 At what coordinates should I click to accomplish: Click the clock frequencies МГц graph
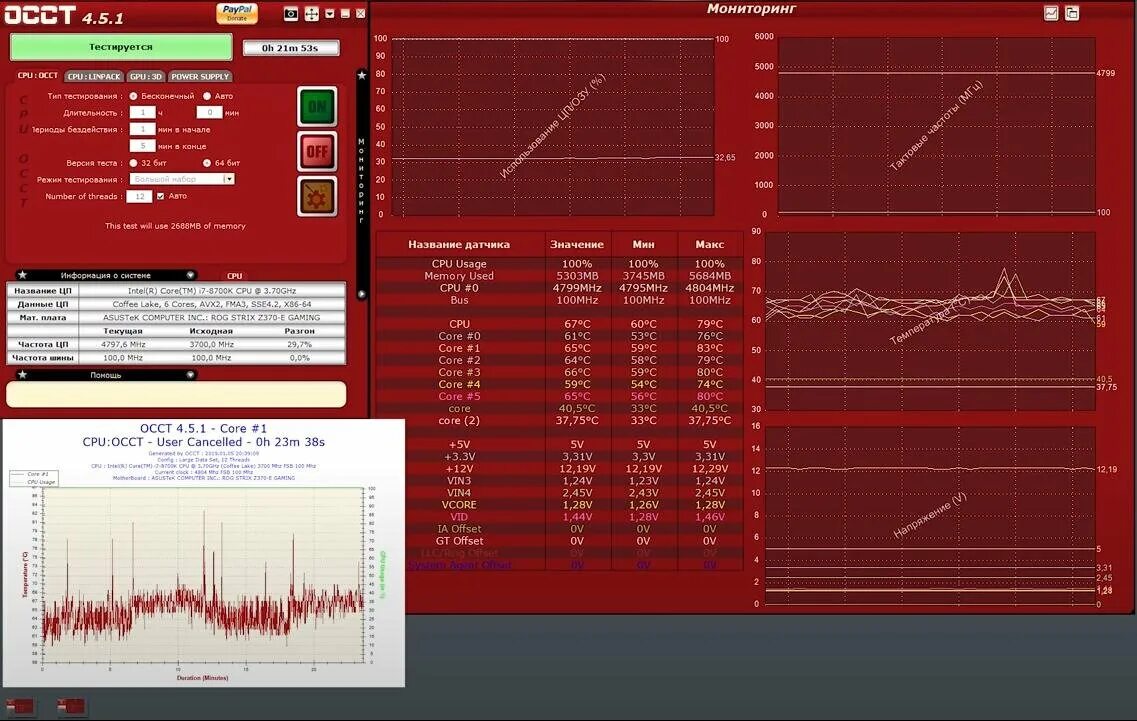(x=936, y=127)
